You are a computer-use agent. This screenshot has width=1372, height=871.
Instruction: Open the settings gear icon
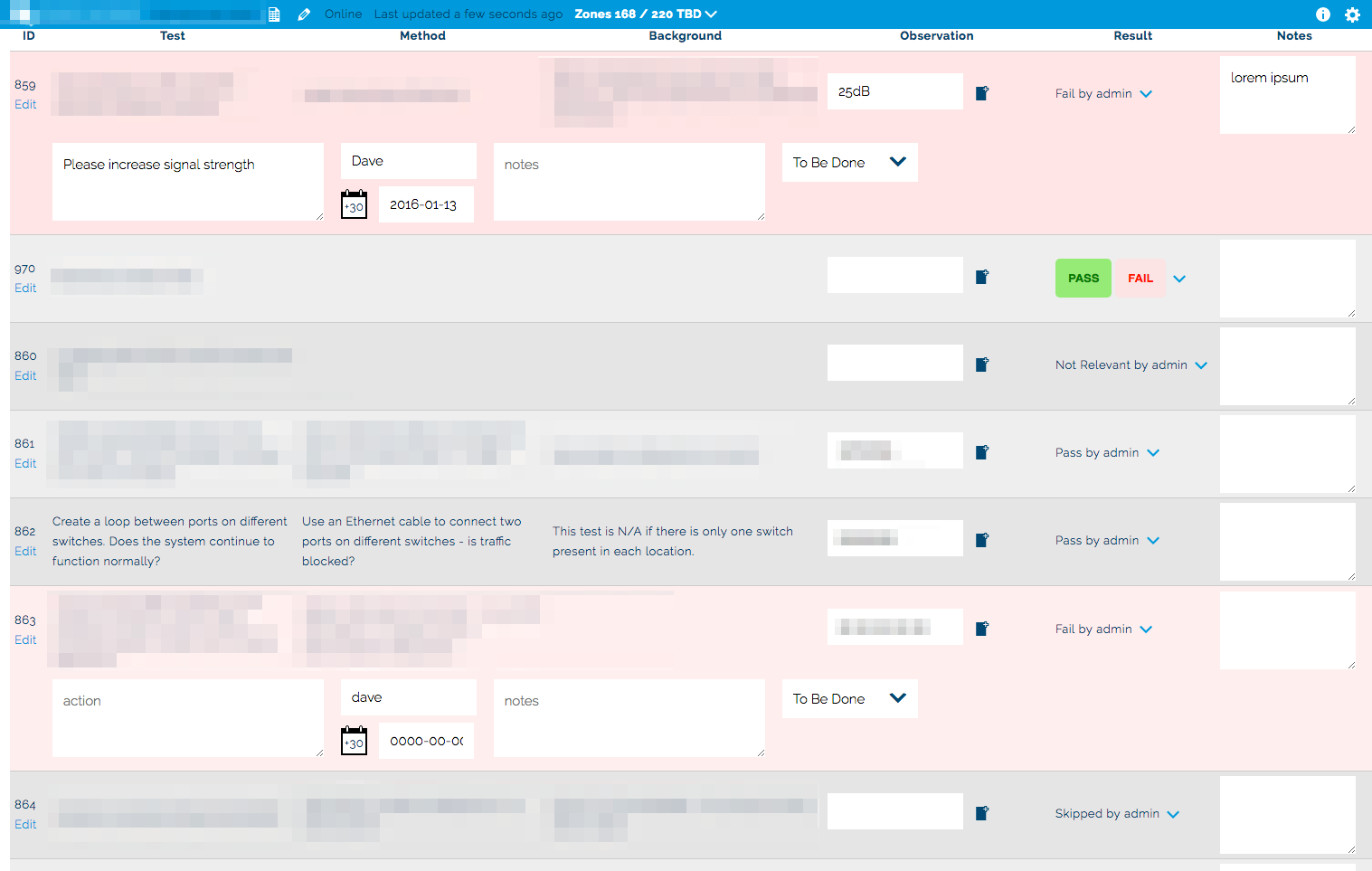1352,14
